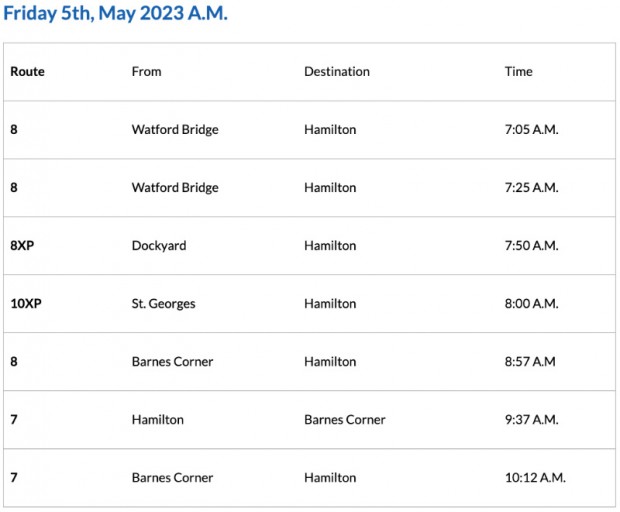Select the St. Georges origin cell
Screen dimensions: 620x512
point(165,304)
